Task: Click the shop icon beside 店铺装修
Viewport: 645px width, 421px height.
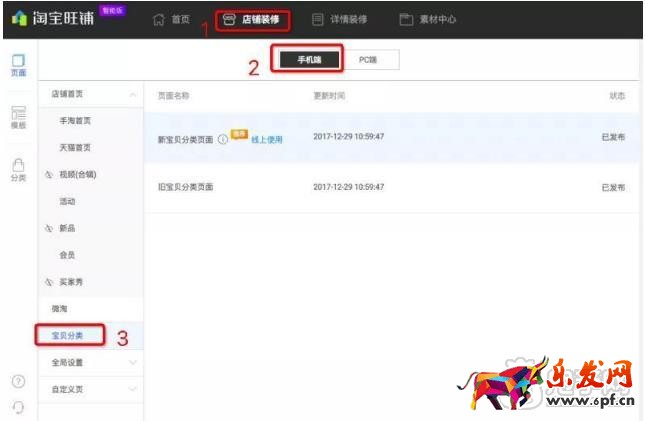Action: (229, 19)
